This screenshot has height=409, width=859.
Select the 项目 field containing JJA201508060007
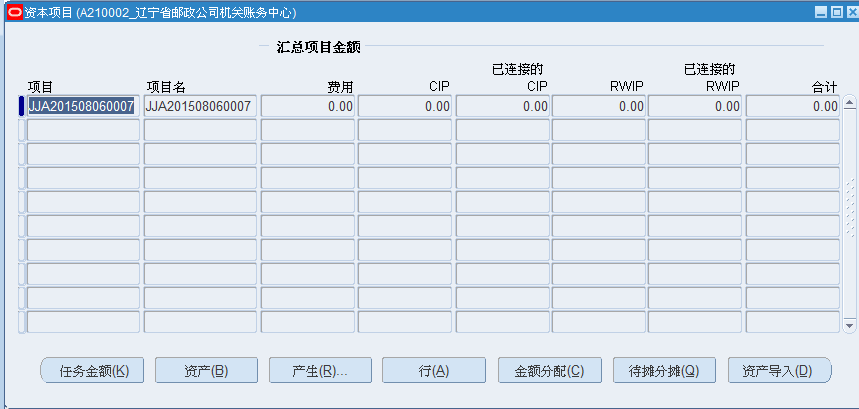point(82,106)
